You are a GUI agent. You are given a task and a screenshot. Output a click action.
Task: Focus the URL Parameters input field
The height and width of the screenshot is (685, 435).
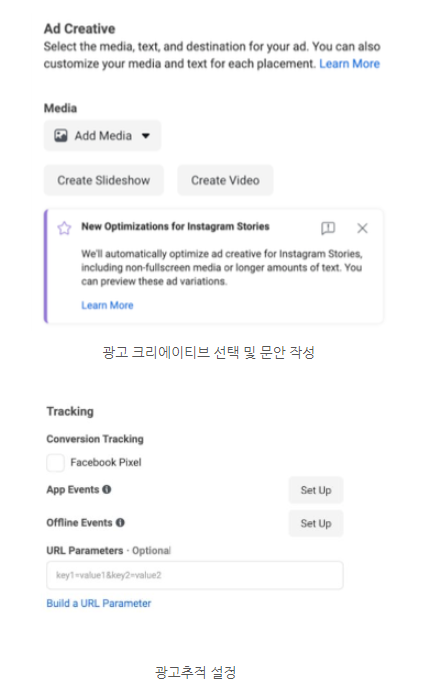[x=195, y=575]
